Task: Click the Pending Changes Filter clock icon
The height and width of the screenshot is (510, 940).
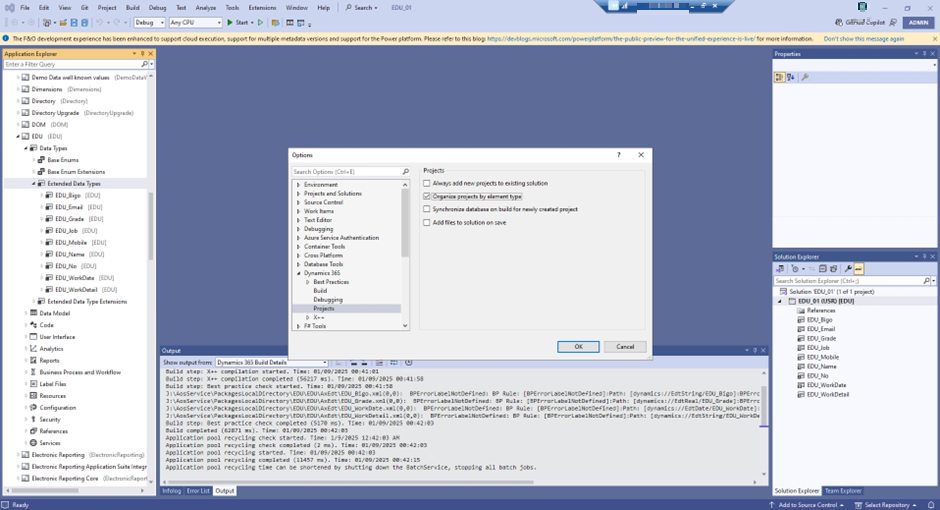Action: tap(796, 269)
